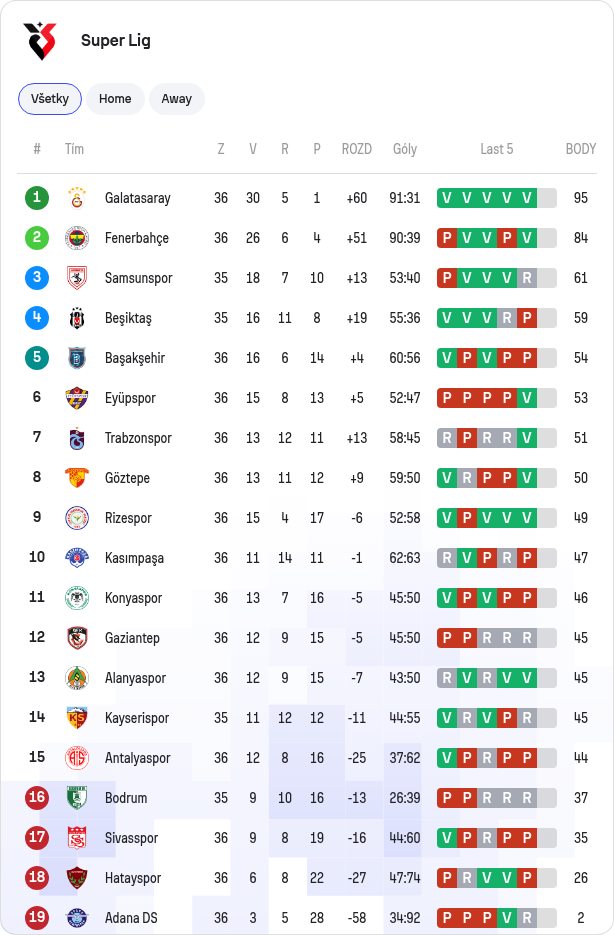Open the Galatasaray team crest
Viewport: 614px width, 935px height.
pyautogui.click(x=77, y=198)
